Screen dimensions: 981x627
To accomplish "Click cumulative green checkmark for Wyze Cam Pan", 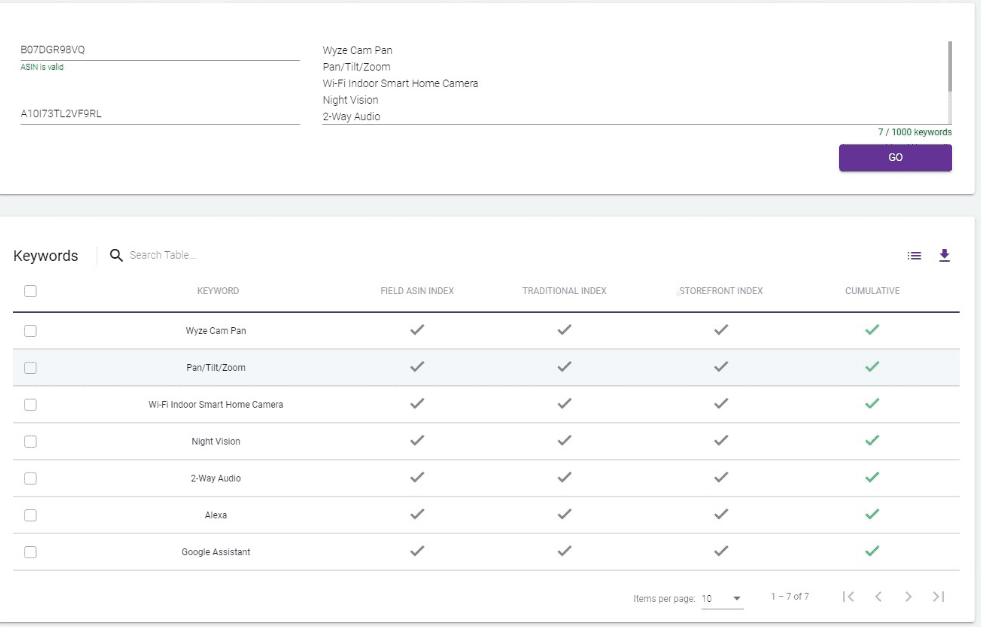I will point(871,330).
